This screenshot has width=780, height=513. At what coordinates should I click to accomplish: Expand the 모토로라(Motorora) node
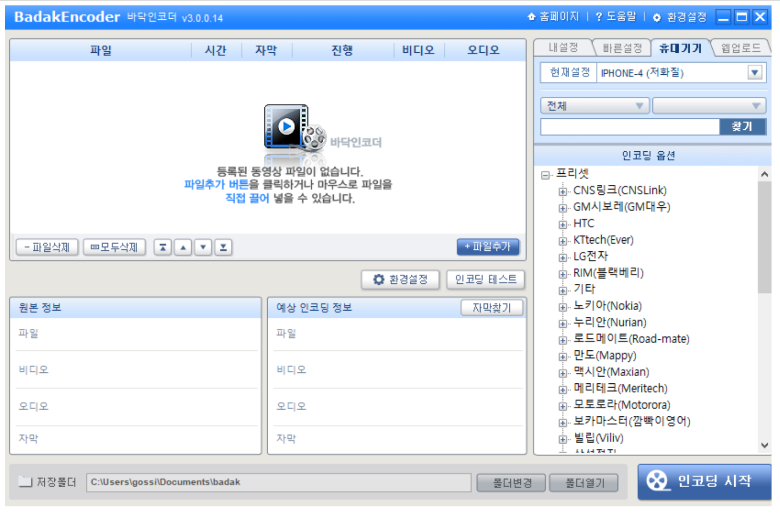563,406
